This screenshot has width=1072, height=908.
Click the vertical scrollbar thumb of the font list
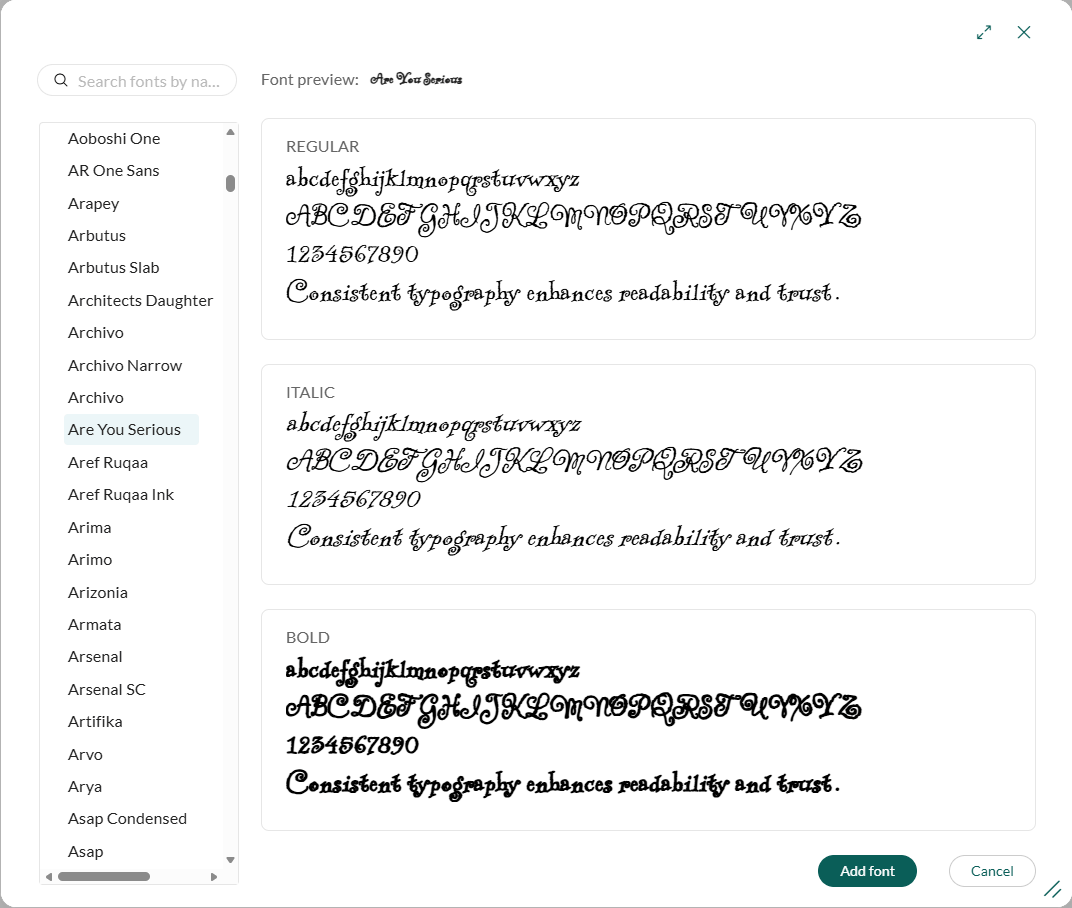230,183
